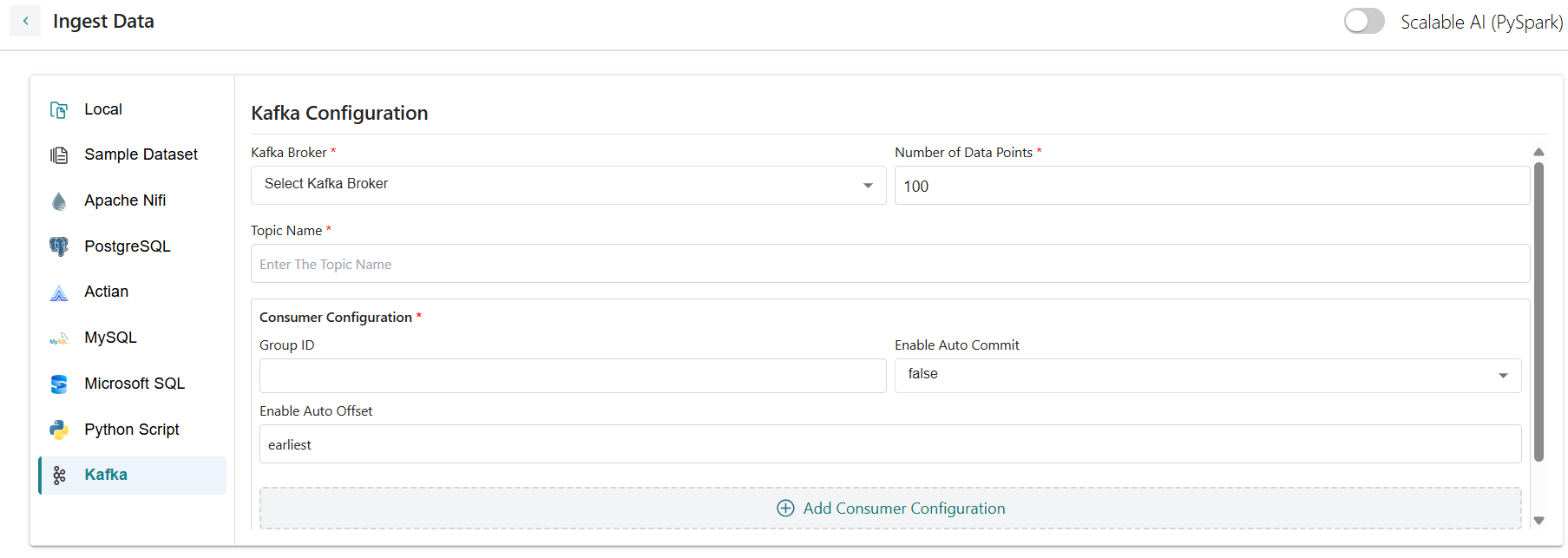This screenshot has height=558, width=1568.
Task: Click the Kafka icon in sidebar
Action: pos(59,476)
